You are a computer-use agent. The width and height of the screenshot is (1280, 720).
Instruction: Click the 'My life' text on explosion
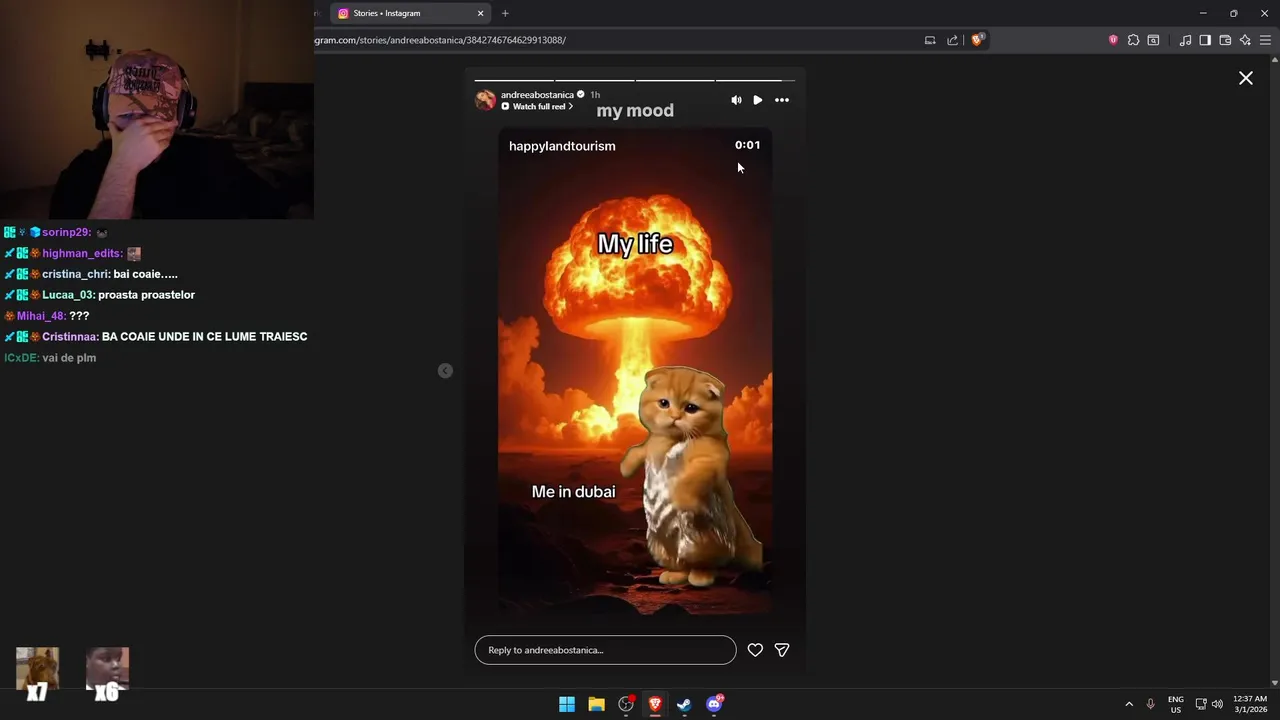(635, 244)
